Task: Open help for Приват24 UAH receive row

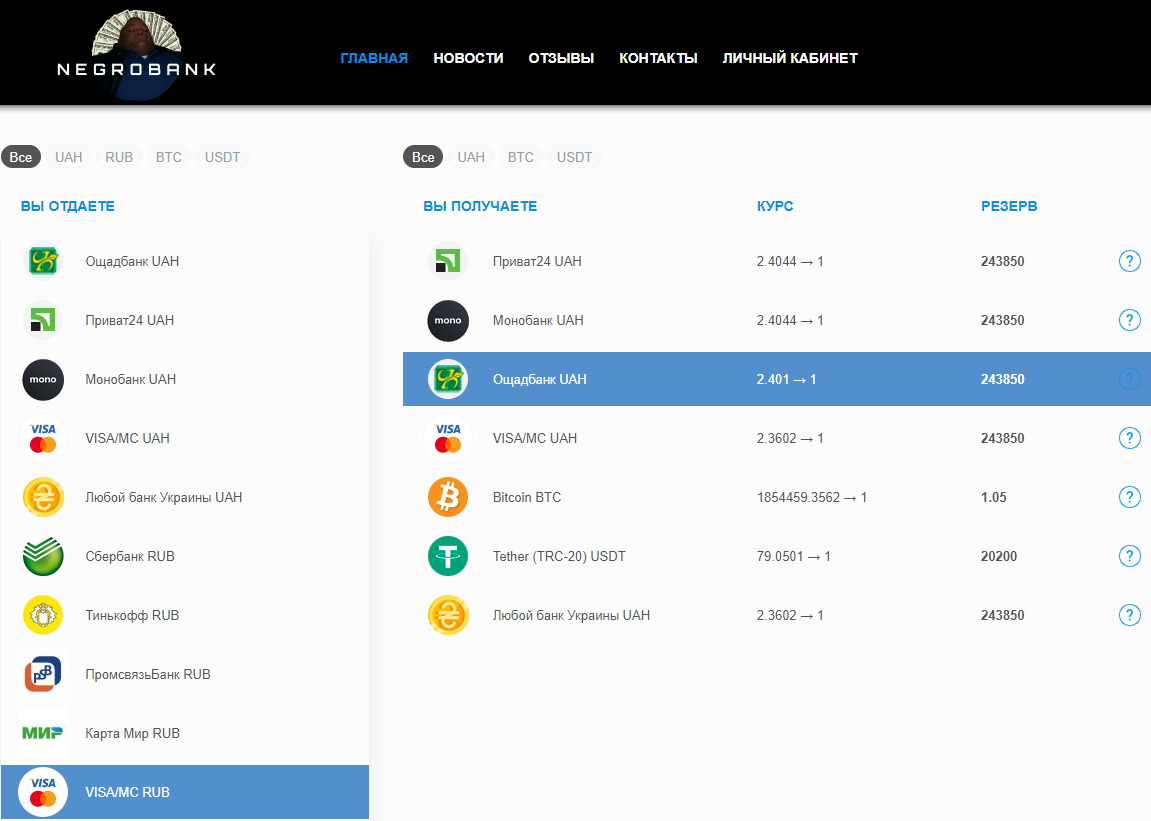Action: coord(1130,261)
